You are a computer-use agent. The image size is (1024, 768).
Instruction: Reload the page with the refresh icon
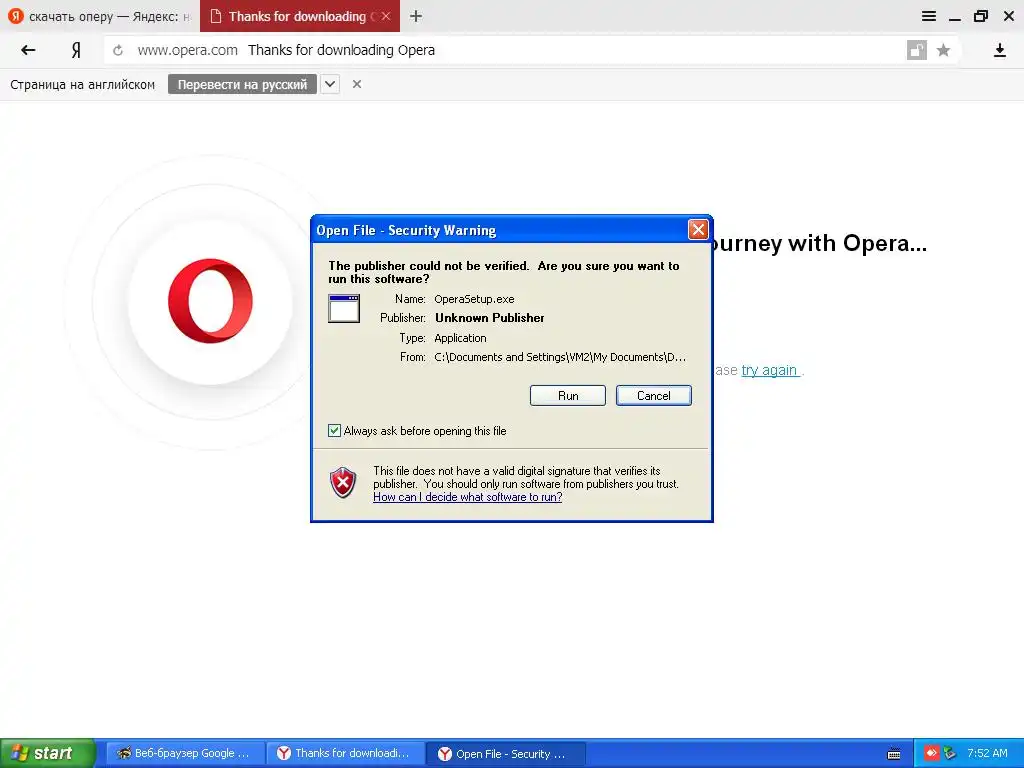coord(118,50)
